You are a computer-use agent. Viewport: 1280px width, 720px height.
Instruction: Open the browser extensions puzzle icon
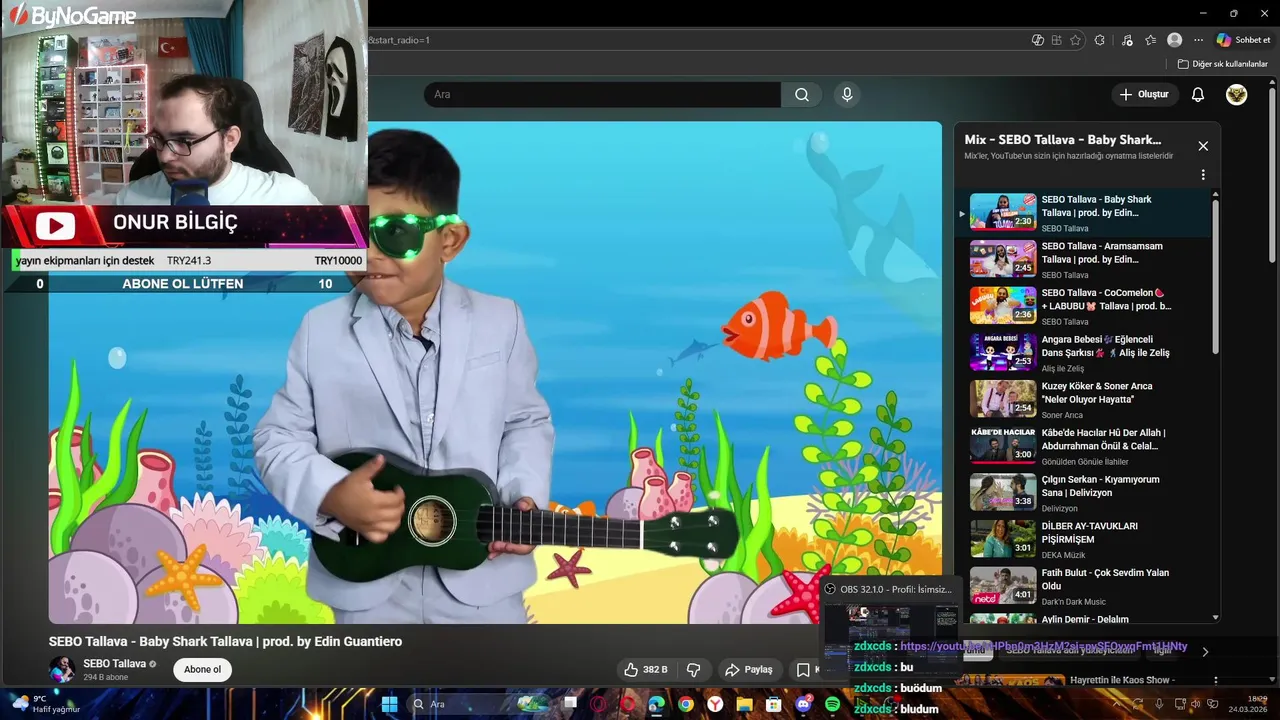[1100, 40]
